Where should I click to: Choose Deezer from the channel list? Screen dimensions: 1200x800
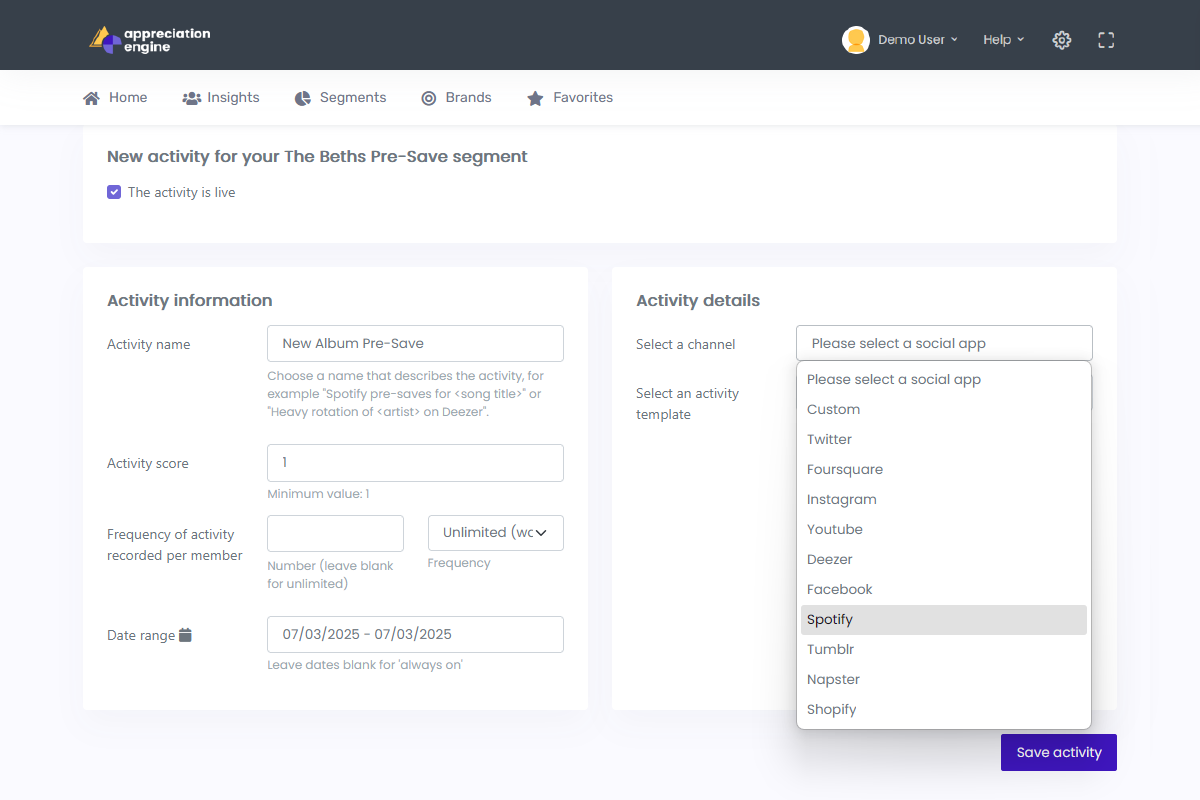click(x=944, y=559)
